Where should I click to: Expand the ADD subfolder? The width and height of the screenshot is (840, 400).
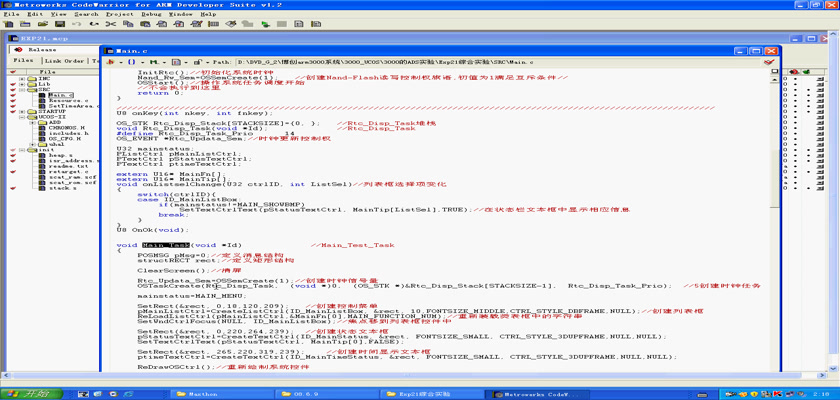click(33, 122)
